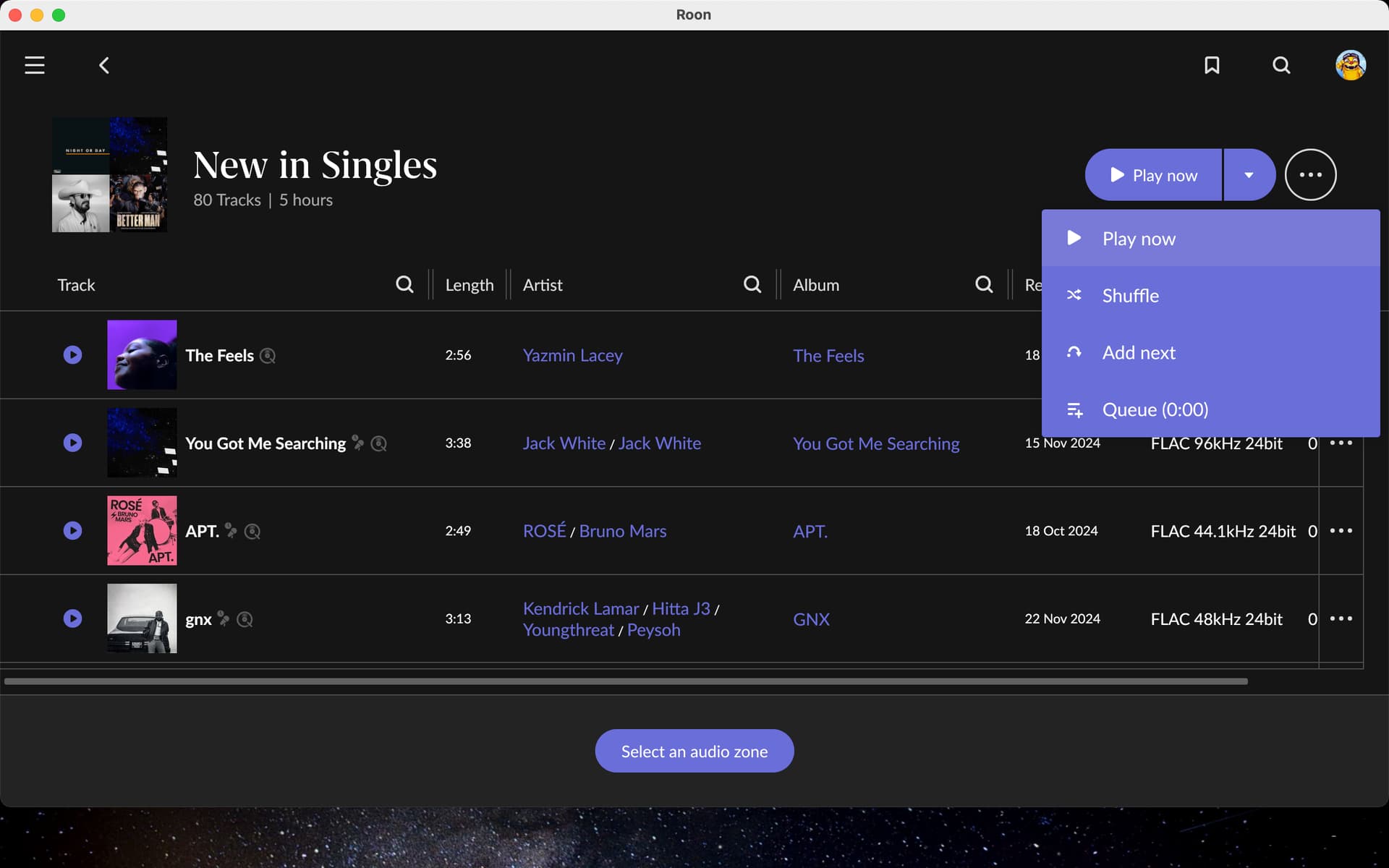Click lyrics icon next to You Got Me Searching
The height and width of the screenshot is (868, 1389).
(x=379, y=443)
